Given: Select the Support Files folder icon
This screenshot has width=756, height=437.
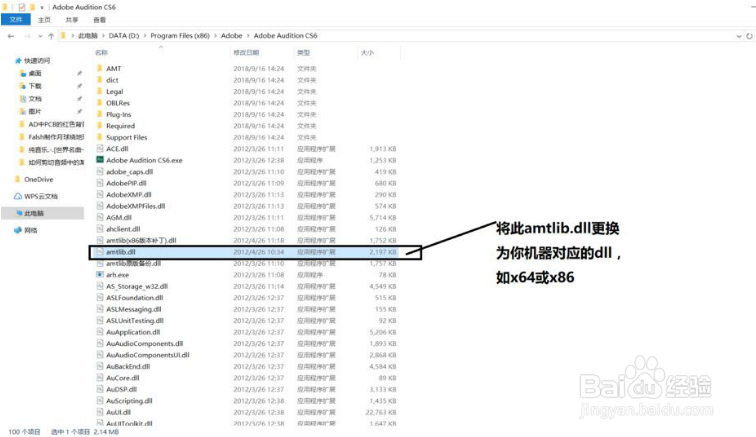Looking at the screenshot, I should 100,137.
